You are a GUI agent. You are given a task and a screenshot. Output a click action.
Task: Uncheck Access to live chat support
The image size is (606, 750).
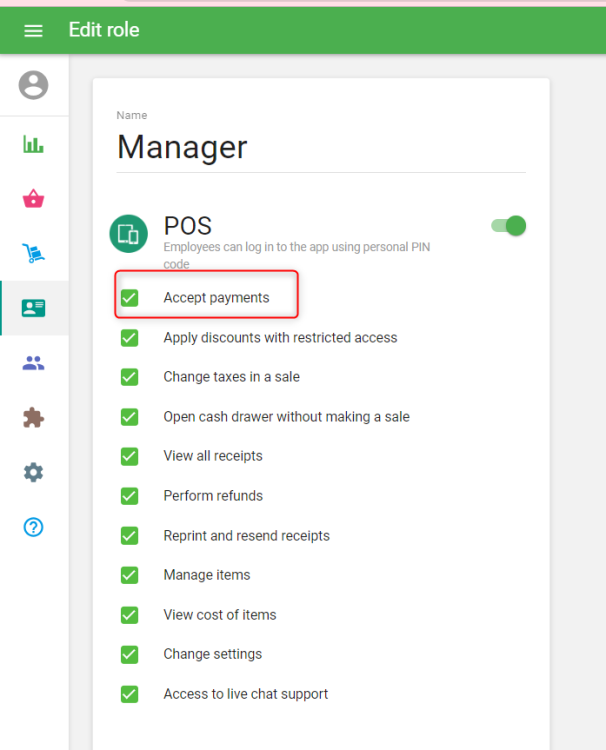pyautogui.click(x=130, y=694)
